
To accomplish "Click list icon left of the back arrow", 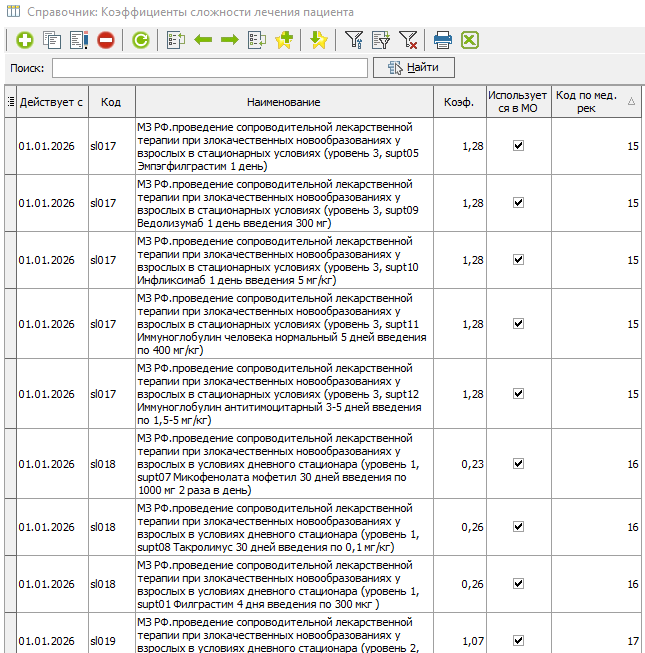I will point(176,40).
